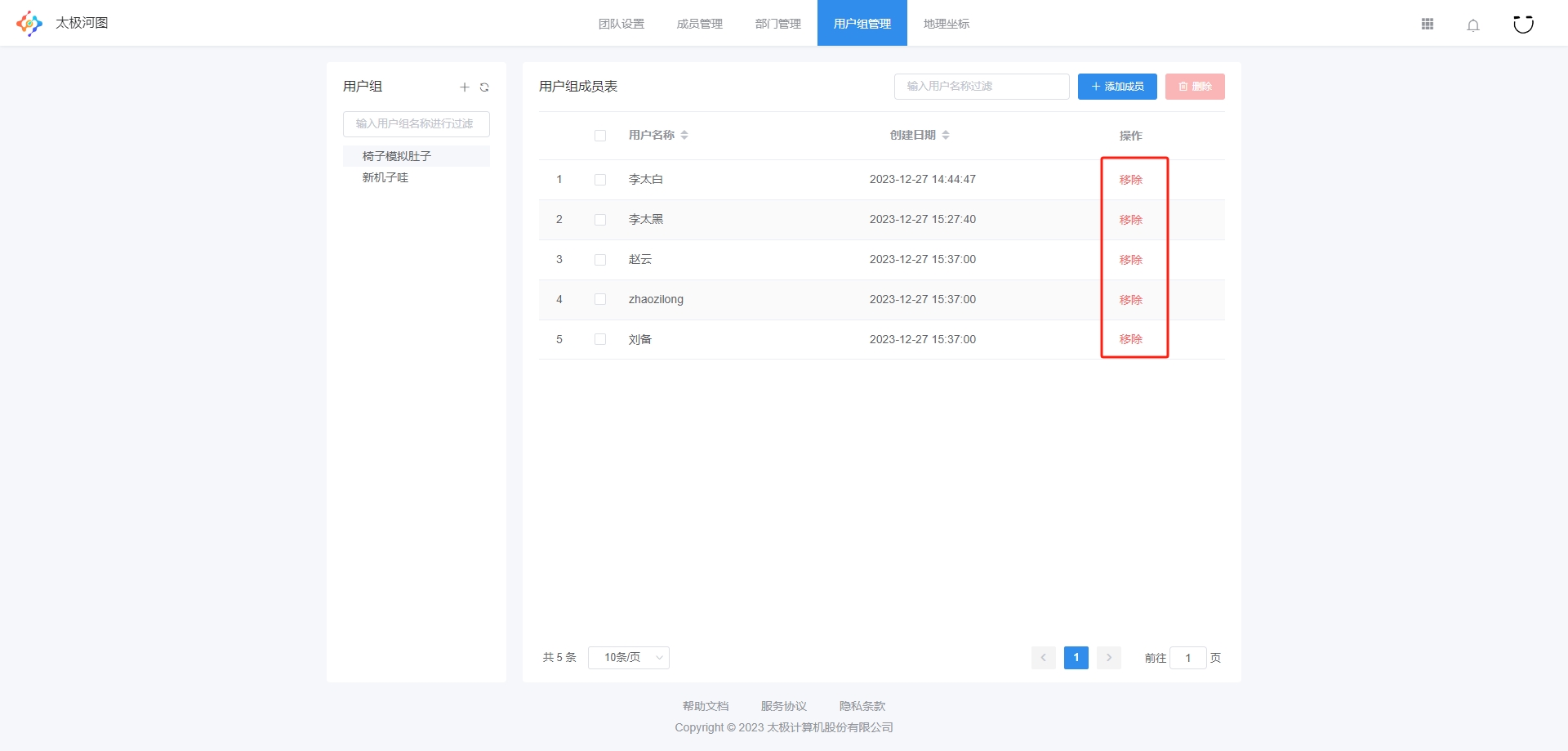
Task: Click the 删除 button
Action: pyautogui.click(x=1195, y=87)
